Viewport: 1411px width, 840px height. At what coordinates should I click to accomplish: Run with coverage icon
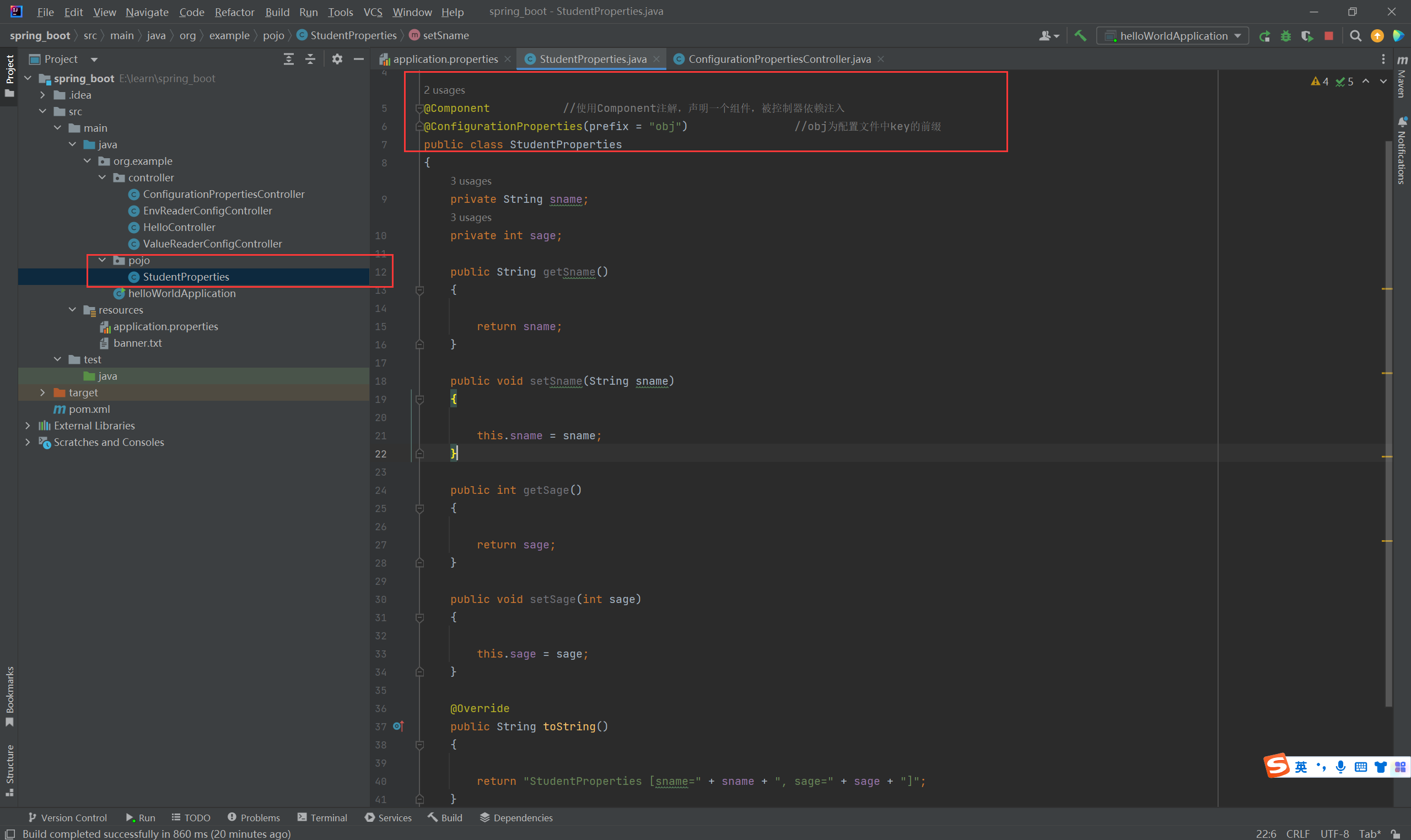pyautogui.click(x=1307, y=36)
